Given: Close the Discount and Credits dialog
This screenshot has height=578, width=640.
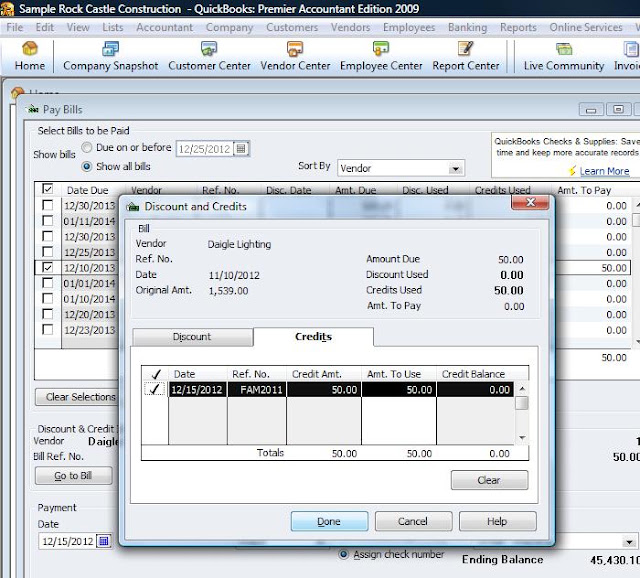Looking at the screenshot, I should point(530,202).
